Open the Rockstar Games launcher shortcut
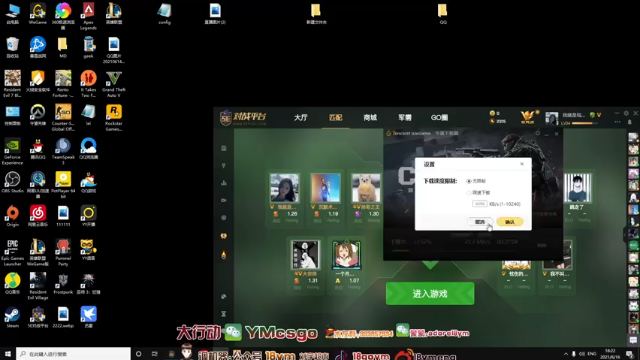Screen dimensions: 640x360 pyautogui.click(x=113, y=117)
